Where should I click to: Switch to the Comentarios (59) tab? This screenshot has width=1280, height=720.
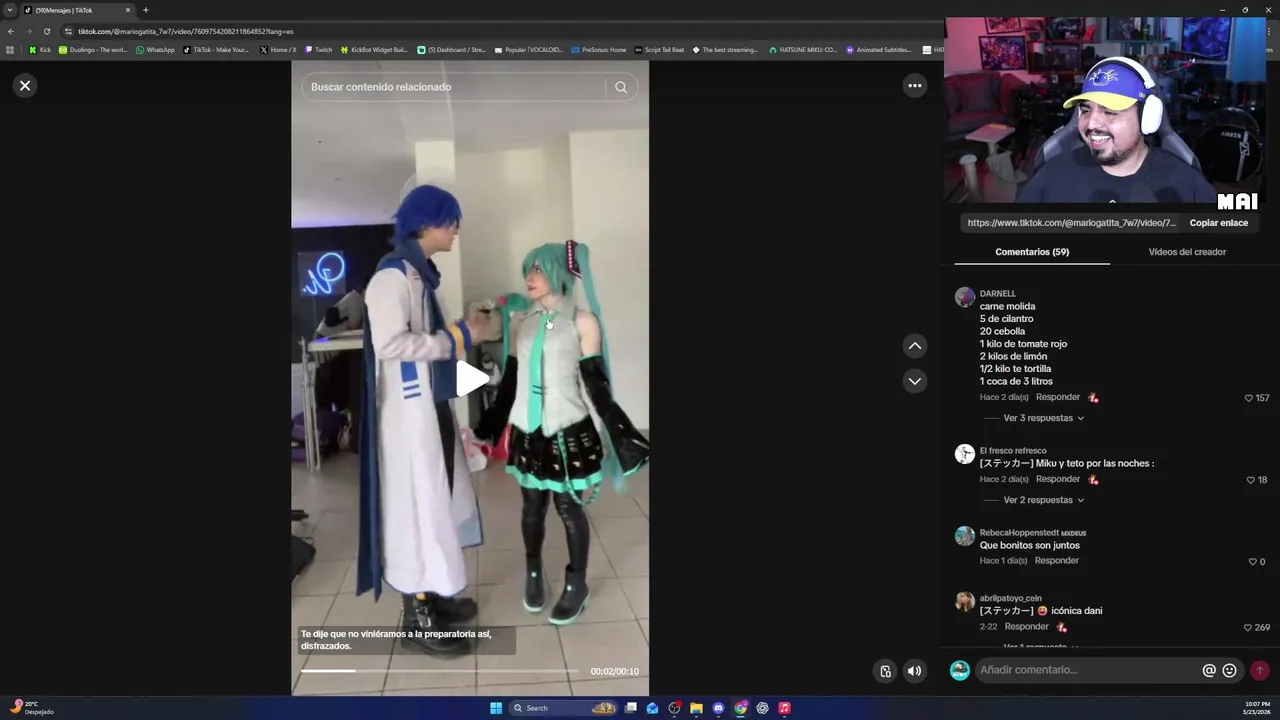[1032, 252]
